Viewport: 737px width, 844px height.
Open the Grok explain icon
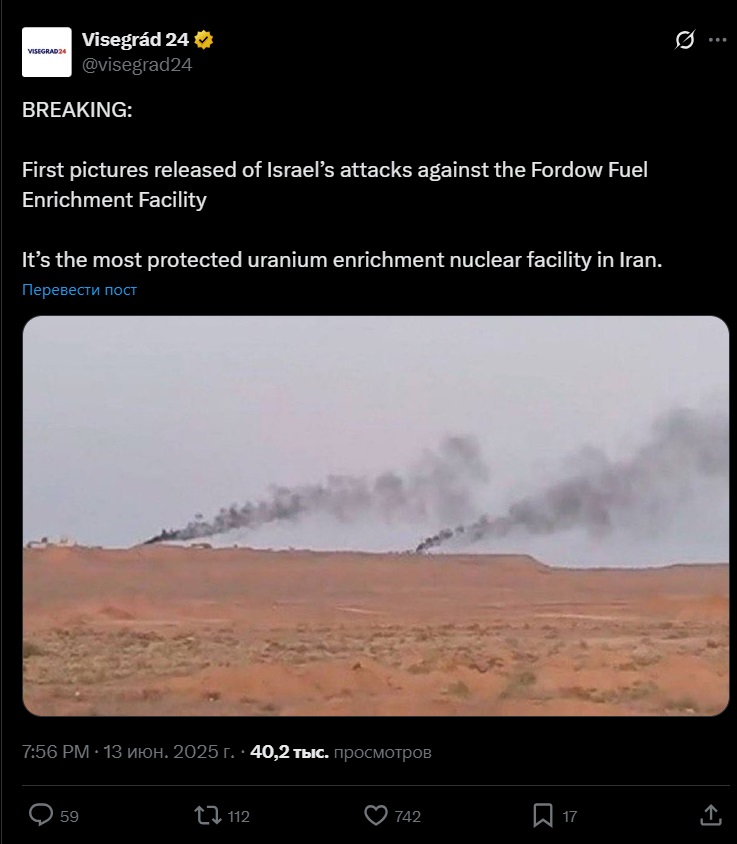click(685, 40)
